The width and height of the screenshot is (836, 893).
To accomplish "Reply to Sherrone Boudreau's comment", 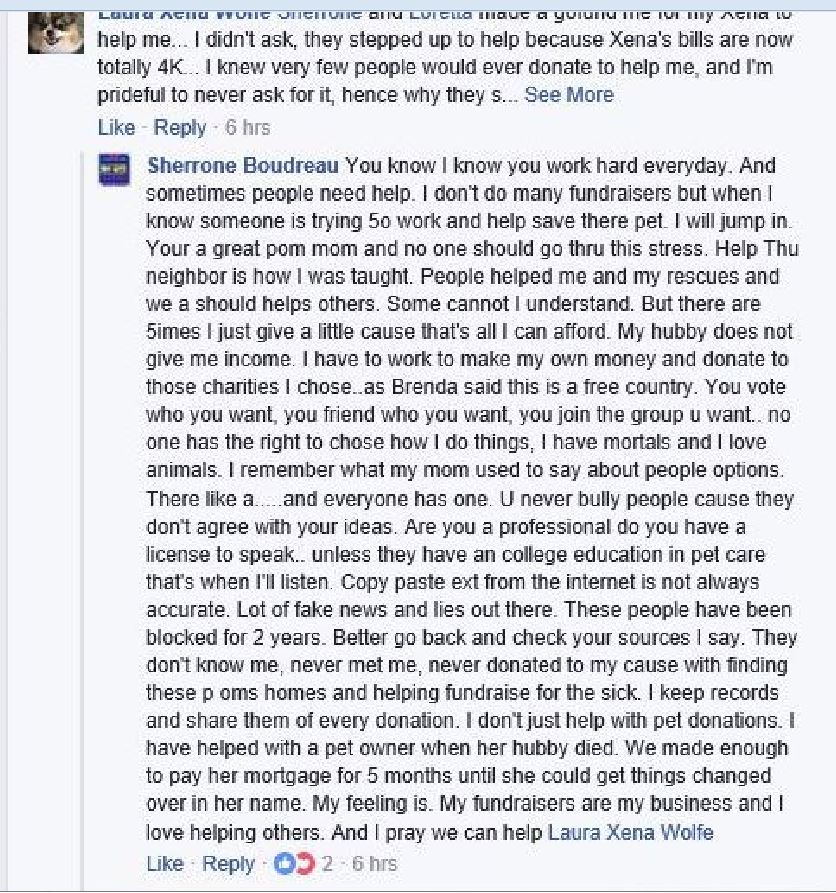I will [228, 863].
